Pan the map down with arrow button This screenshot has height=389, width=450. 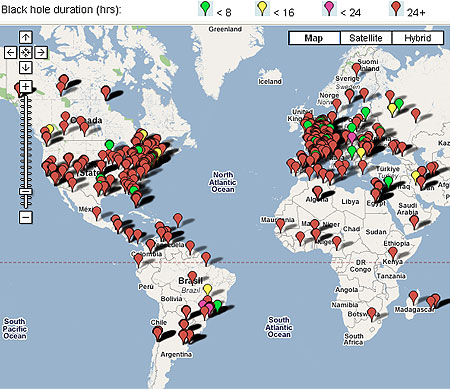26,68
